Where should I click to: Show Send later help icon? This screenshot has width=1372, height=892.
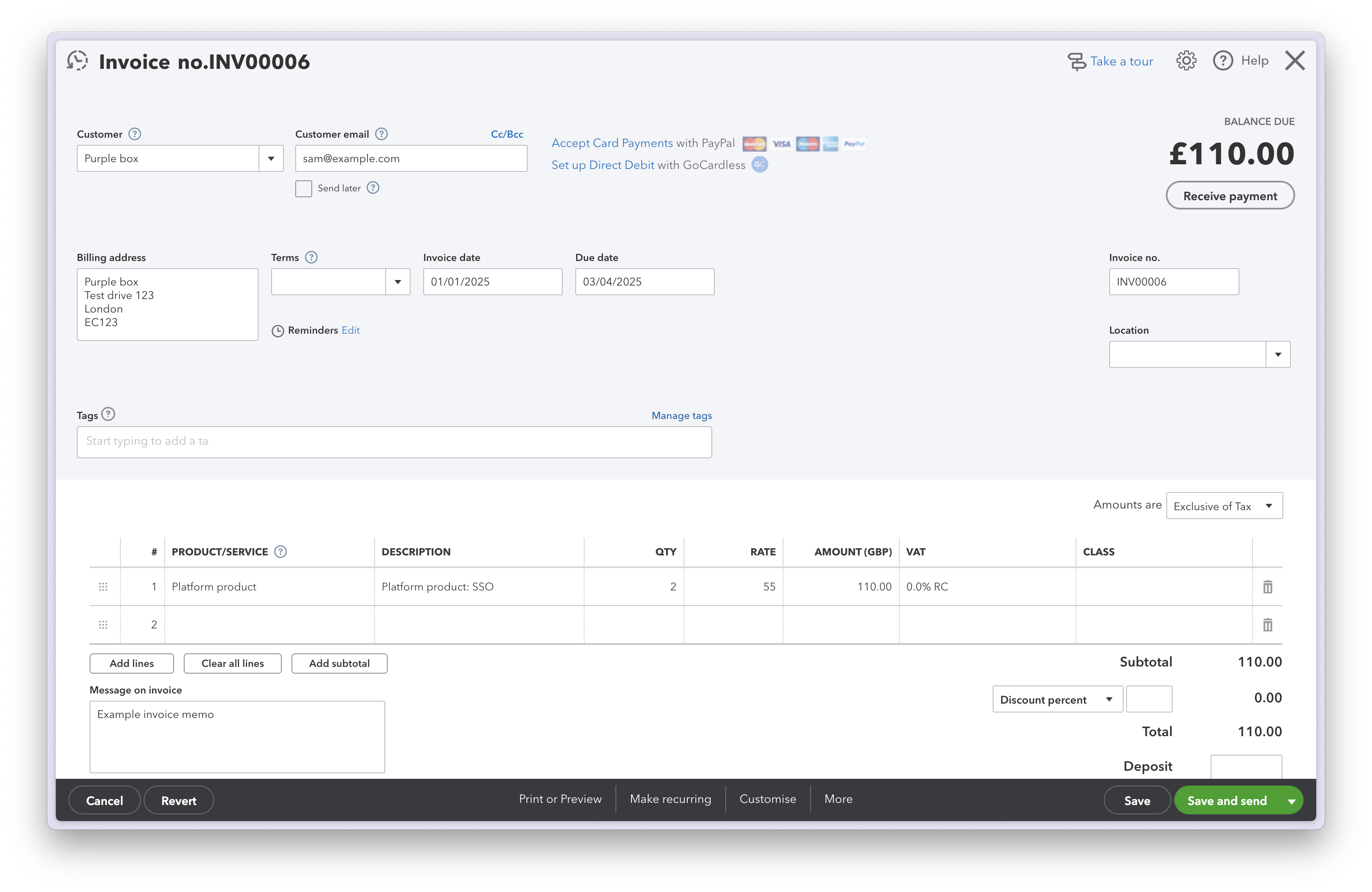point(373,188)
